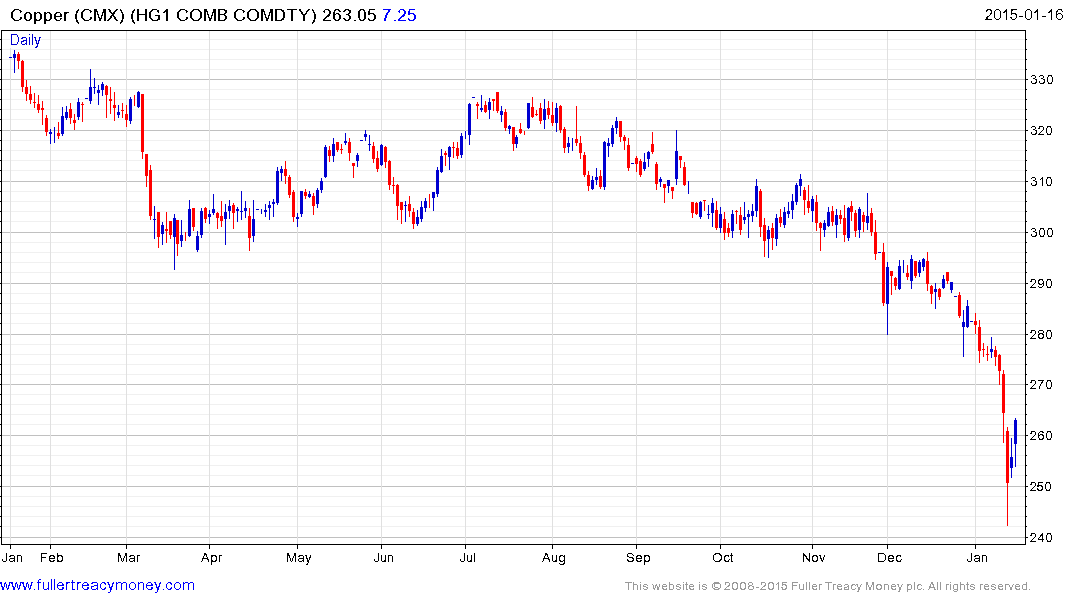
Task: Click the chart title 'Copper (CMX) (HG1 COMB COMDTY)'
Action: tap(163, 15)
